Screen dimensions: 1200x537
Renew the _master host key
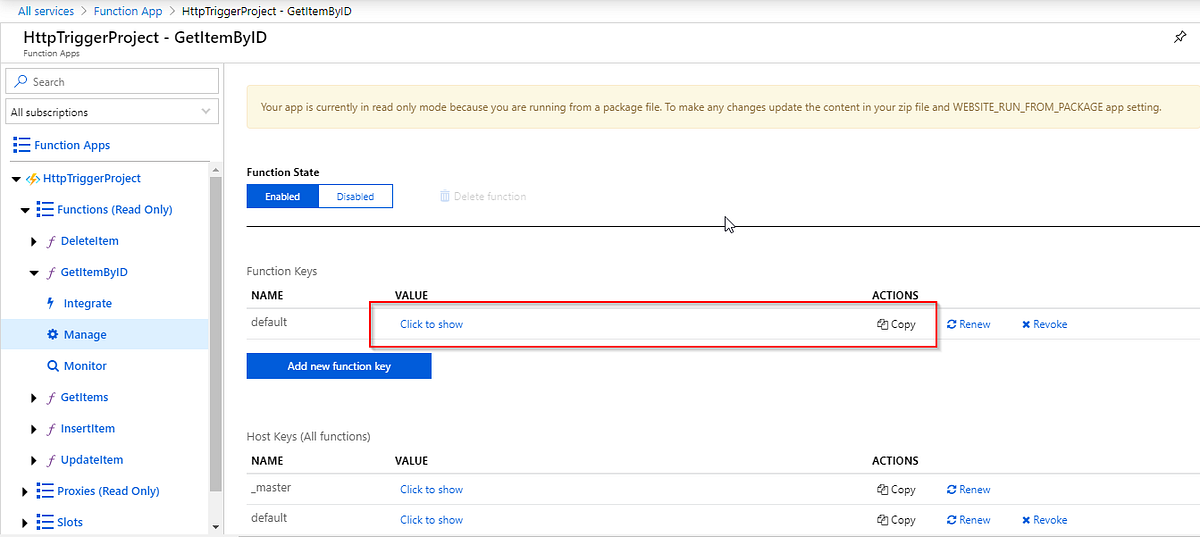click(x=968, y=490)
